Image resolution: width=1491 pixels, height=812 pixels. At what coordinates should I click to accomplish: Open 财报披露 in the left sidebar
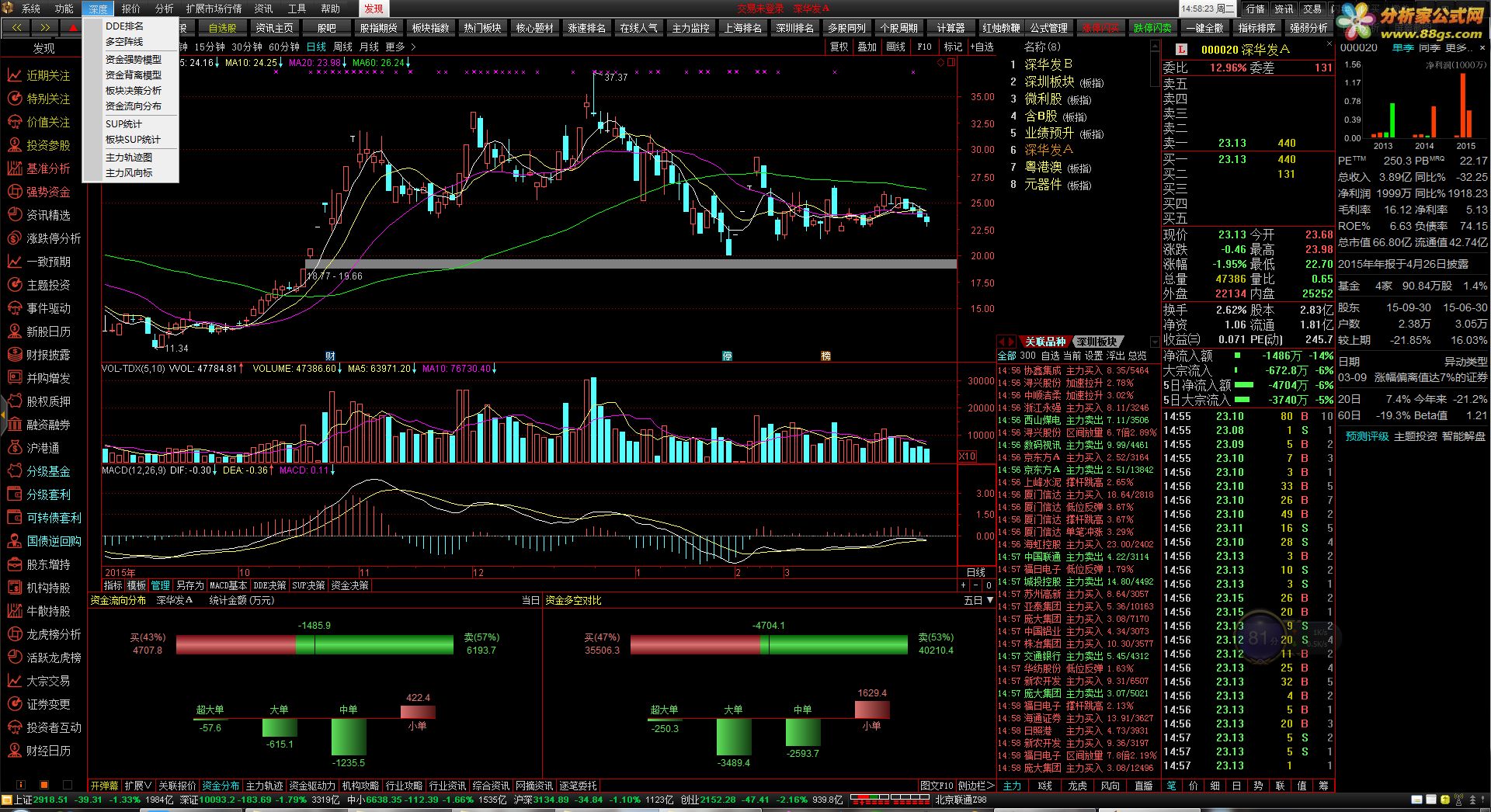48,355
